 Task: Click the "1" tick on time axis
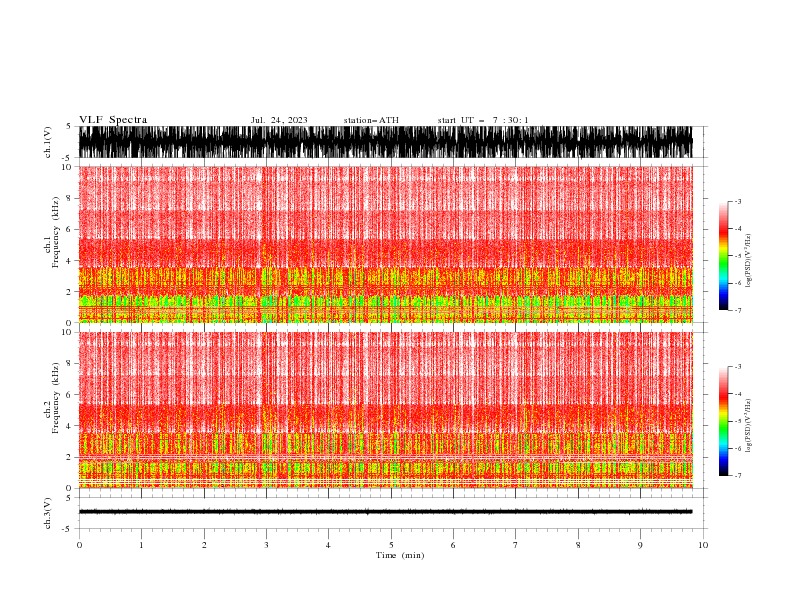[141, 545]
